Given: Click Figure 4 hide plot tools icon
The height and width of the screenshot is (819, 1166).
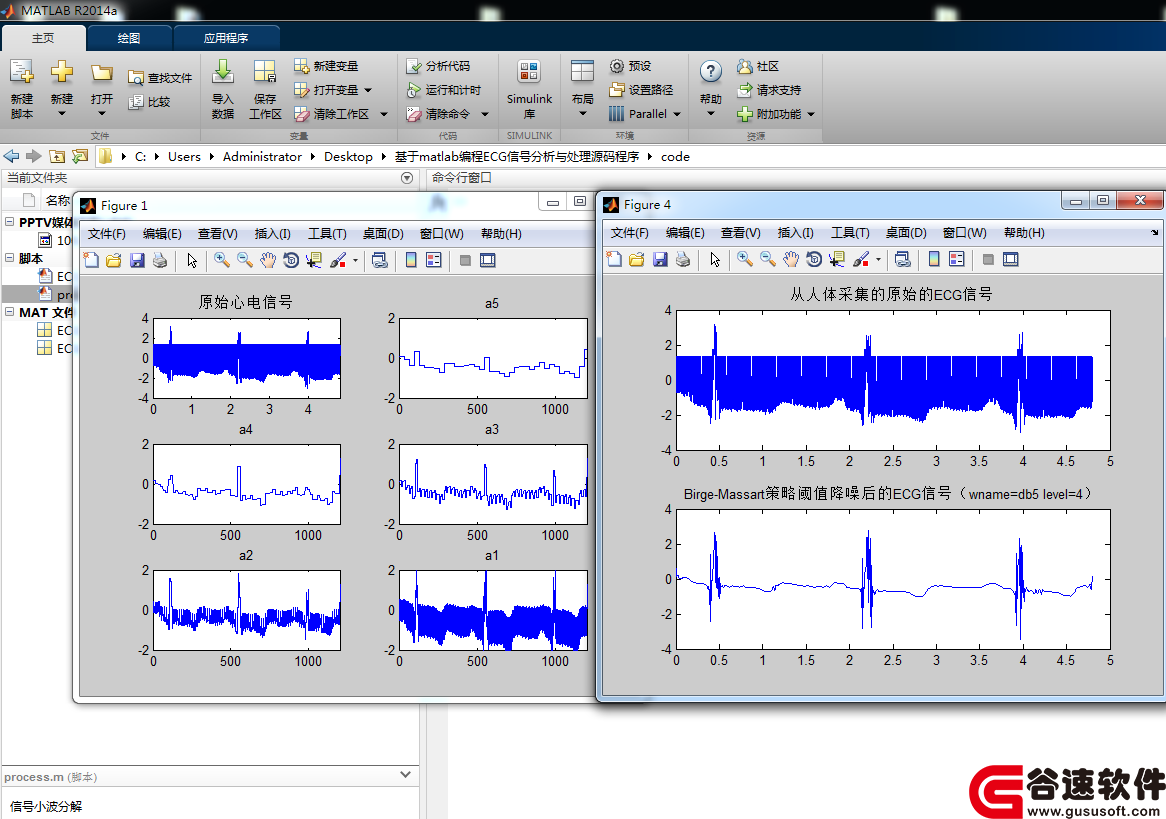Looking at the screenshot, I should [x=988, y=260].
